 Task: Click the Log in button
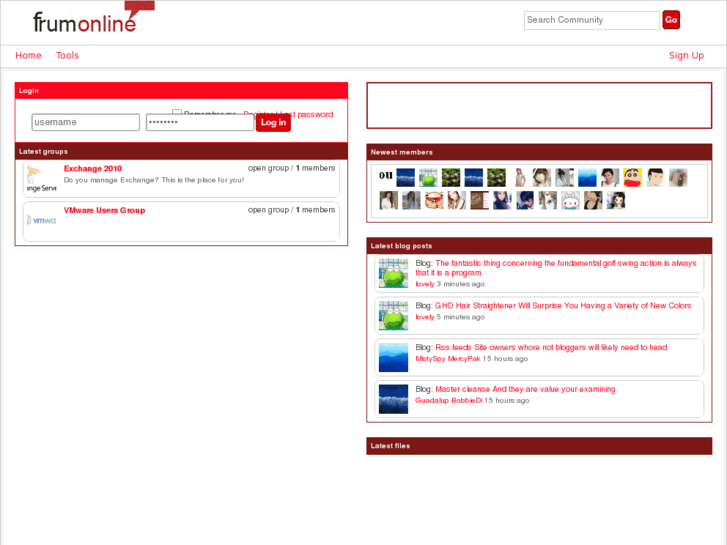pos(273,123)
